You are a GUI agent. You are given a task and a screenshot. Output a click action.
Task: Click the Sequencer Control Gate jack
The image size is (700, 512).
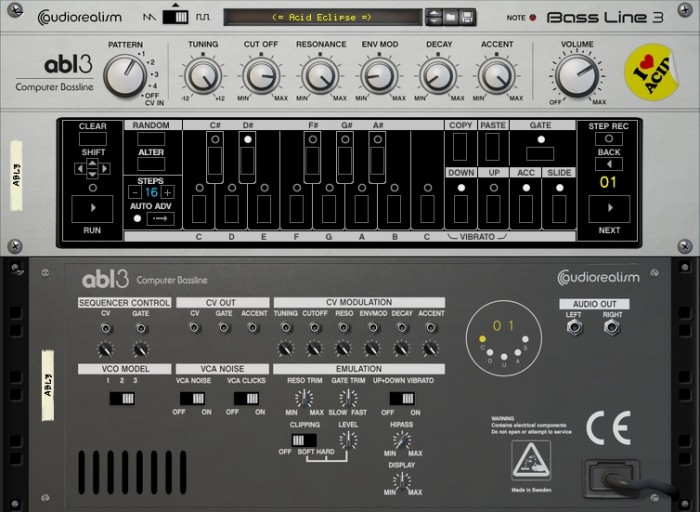141,329
